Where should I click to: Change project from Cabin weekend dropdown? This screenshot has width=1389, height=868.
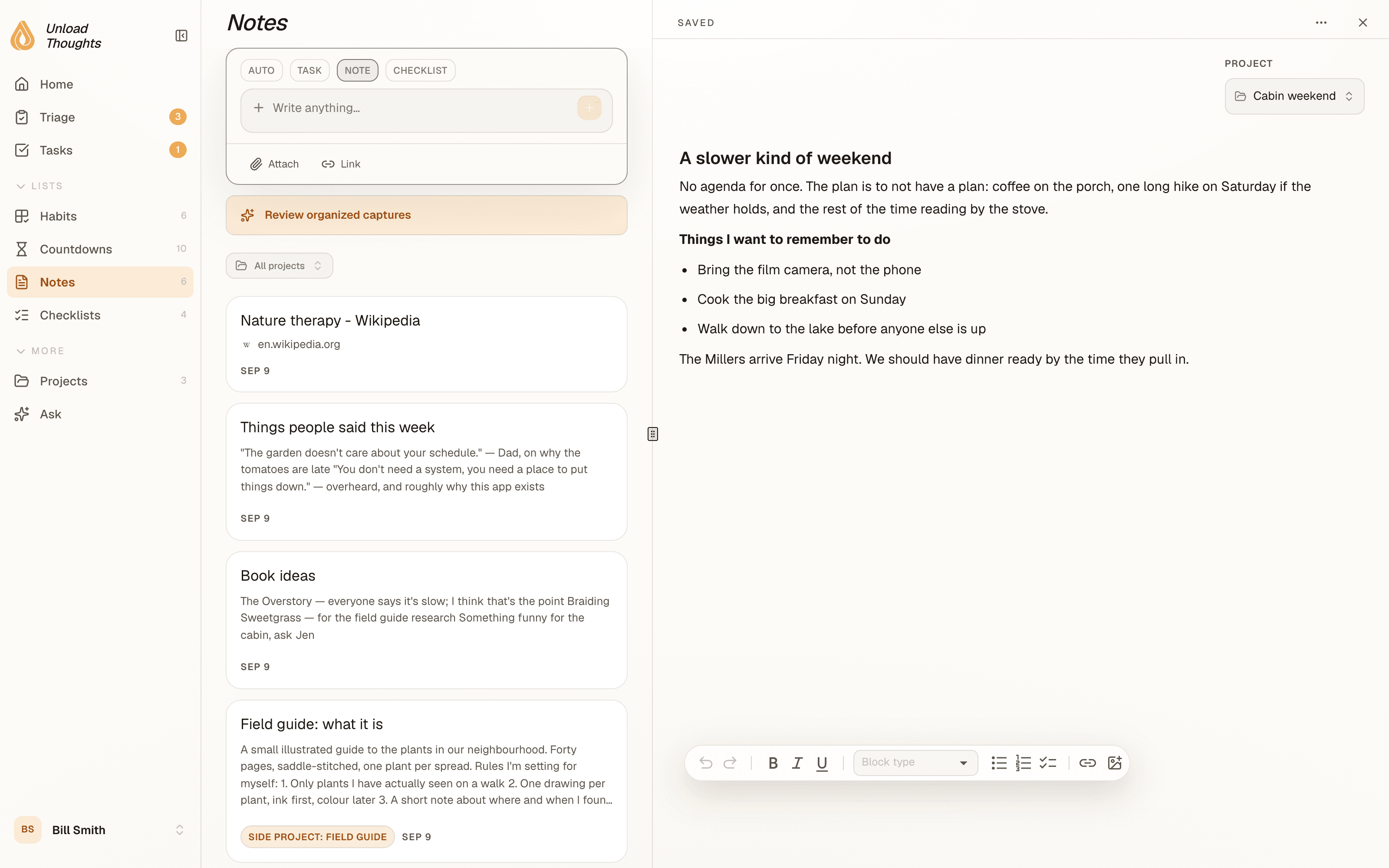(1294, 96)
